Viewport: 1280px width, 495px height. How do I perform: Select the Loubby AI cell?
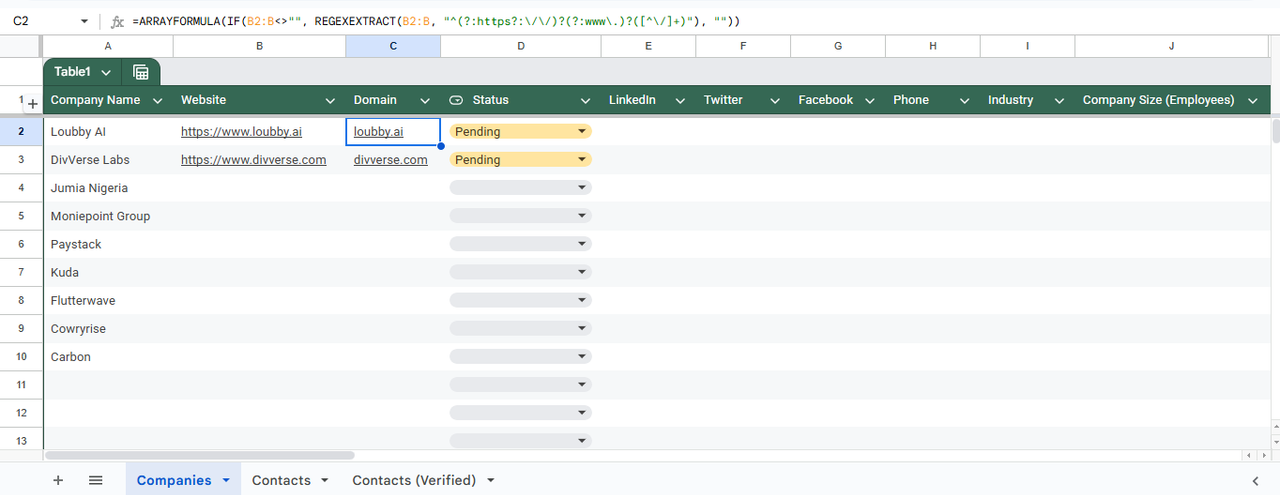[x=108, y=131]
